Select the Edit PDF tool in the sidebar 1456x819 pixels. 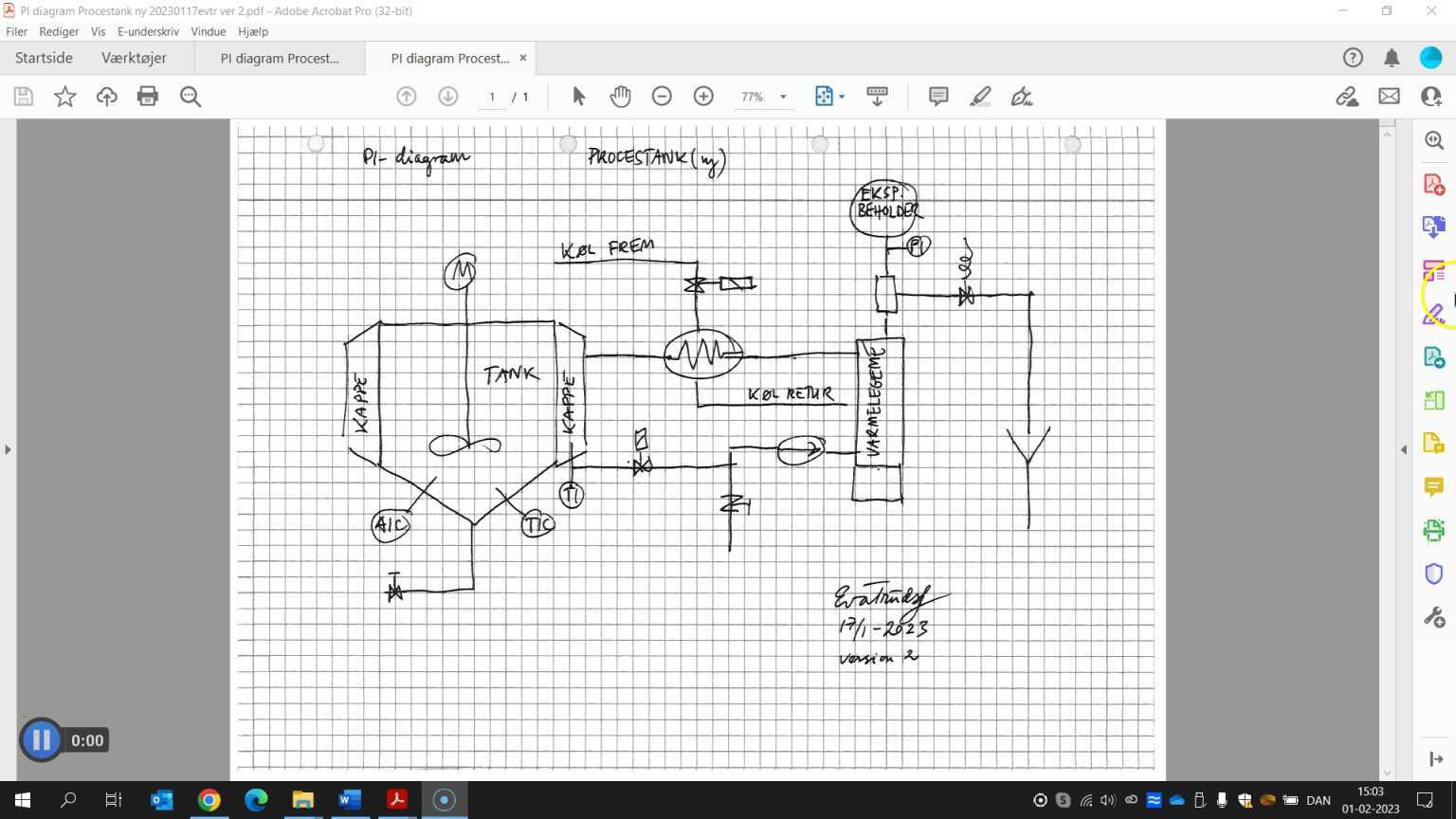(x=1433, y=270)
